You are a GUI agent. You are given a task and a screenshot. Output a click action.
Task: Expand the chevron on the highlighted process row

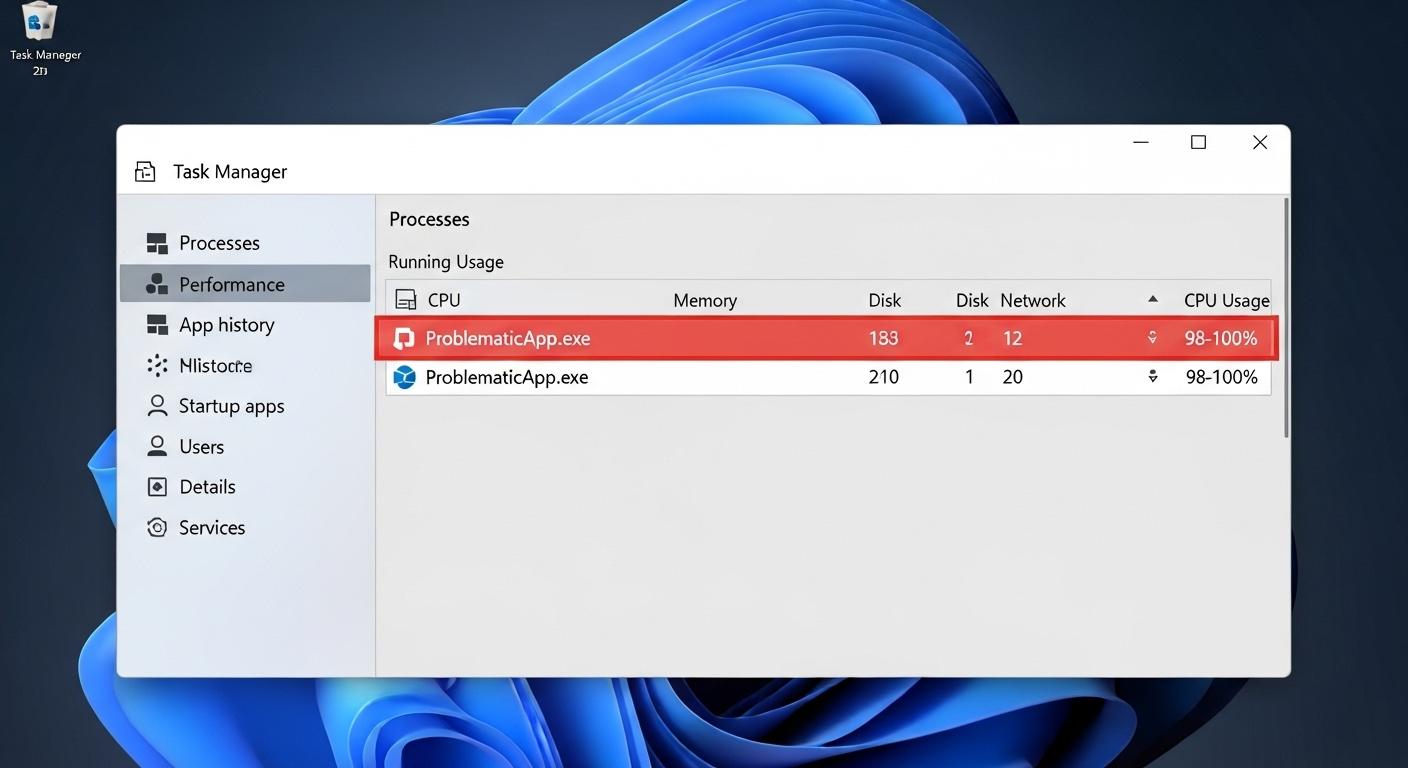pos(1152,338)
